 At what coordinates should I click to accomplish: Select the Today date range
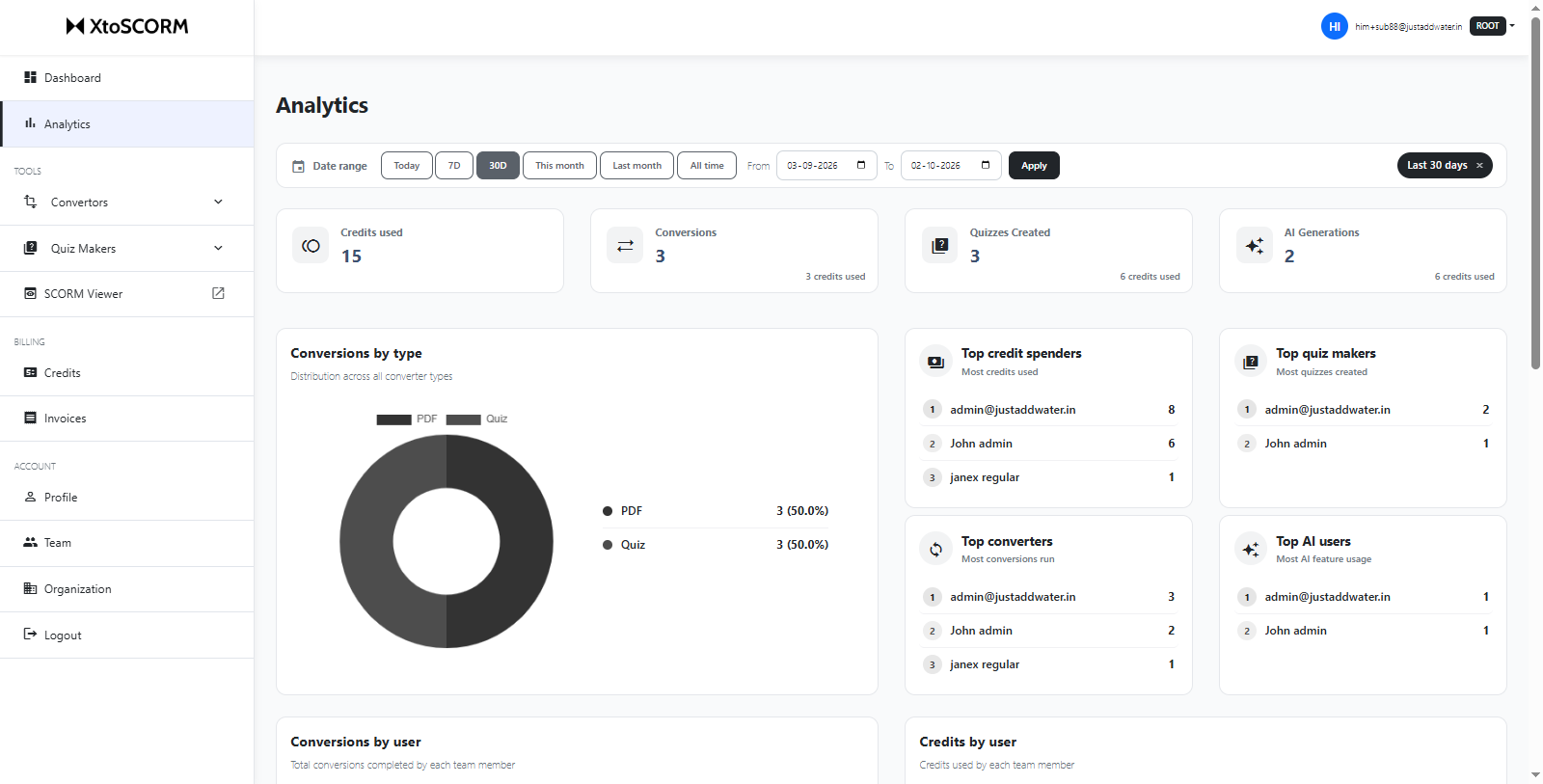click(x=407, y=166)
